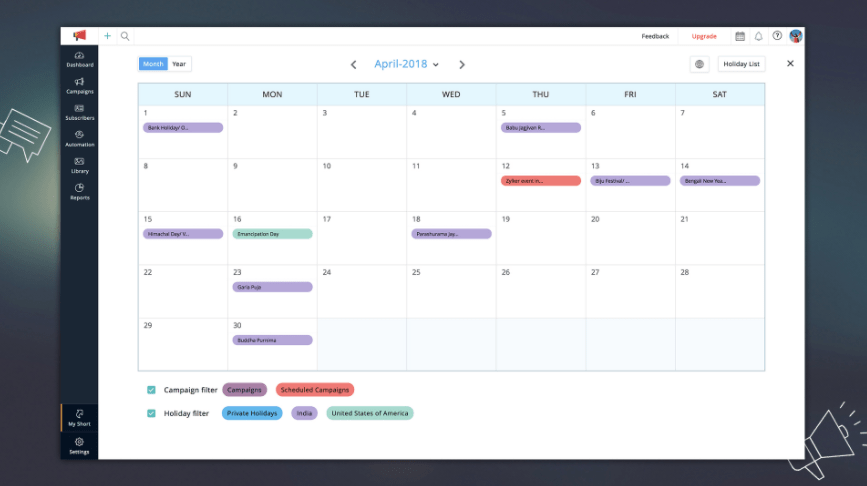Click the globe icon beside Holiday List
The width and height of the screenshot is (867, 486).
click(699, 64)
